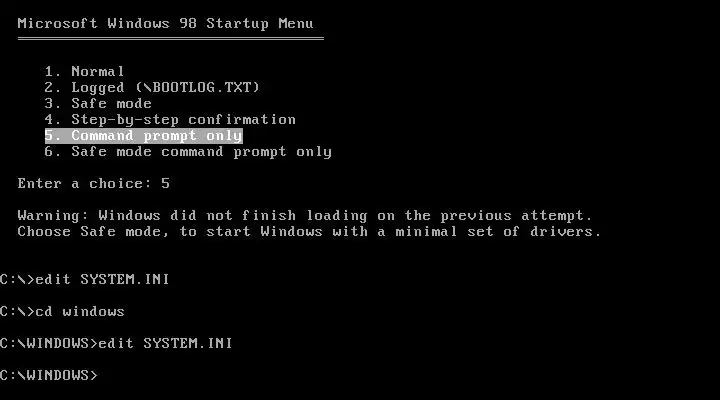The width and height of the screenshot is (720, 400).
Task: Select the Normal startup option
Action: 84,72
